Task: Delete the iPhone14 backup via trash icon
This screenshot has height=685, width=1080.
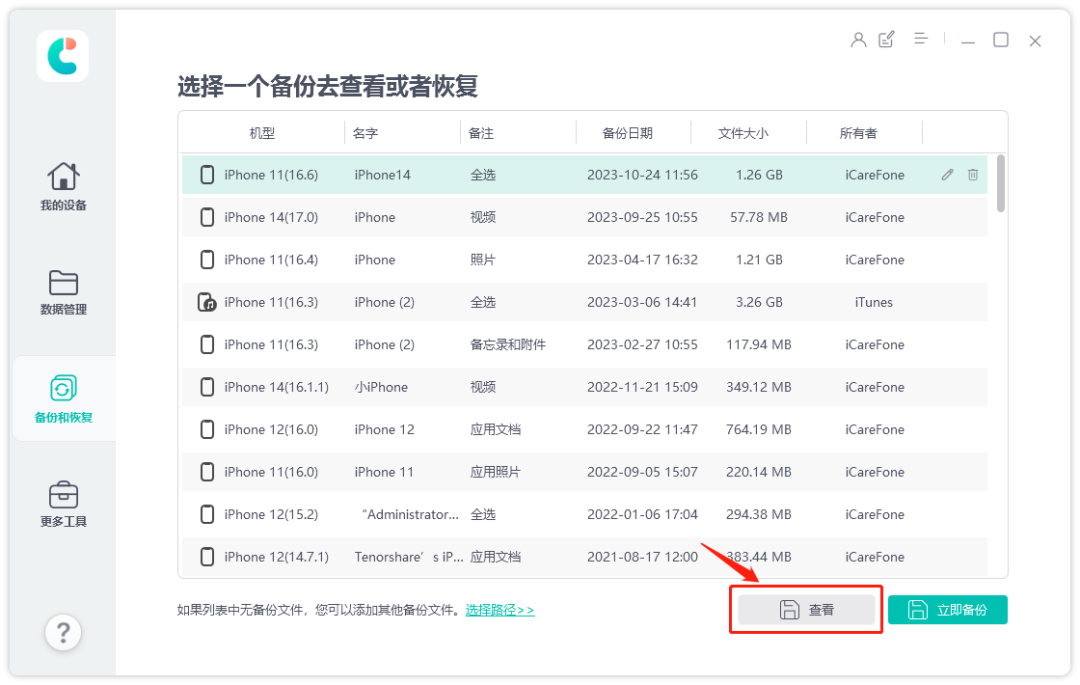Action: pyautogui.click(x=973, y=175)
